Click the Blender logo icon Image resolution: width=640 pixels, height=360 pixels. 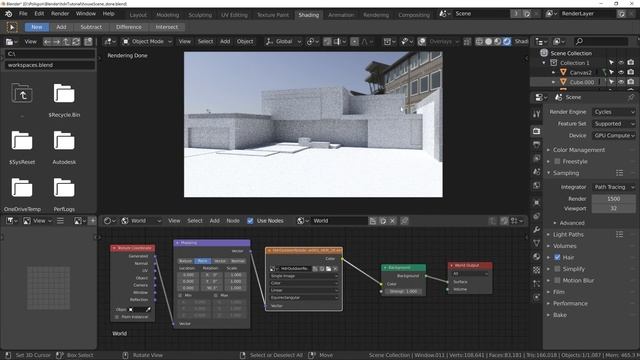point(9,14)
